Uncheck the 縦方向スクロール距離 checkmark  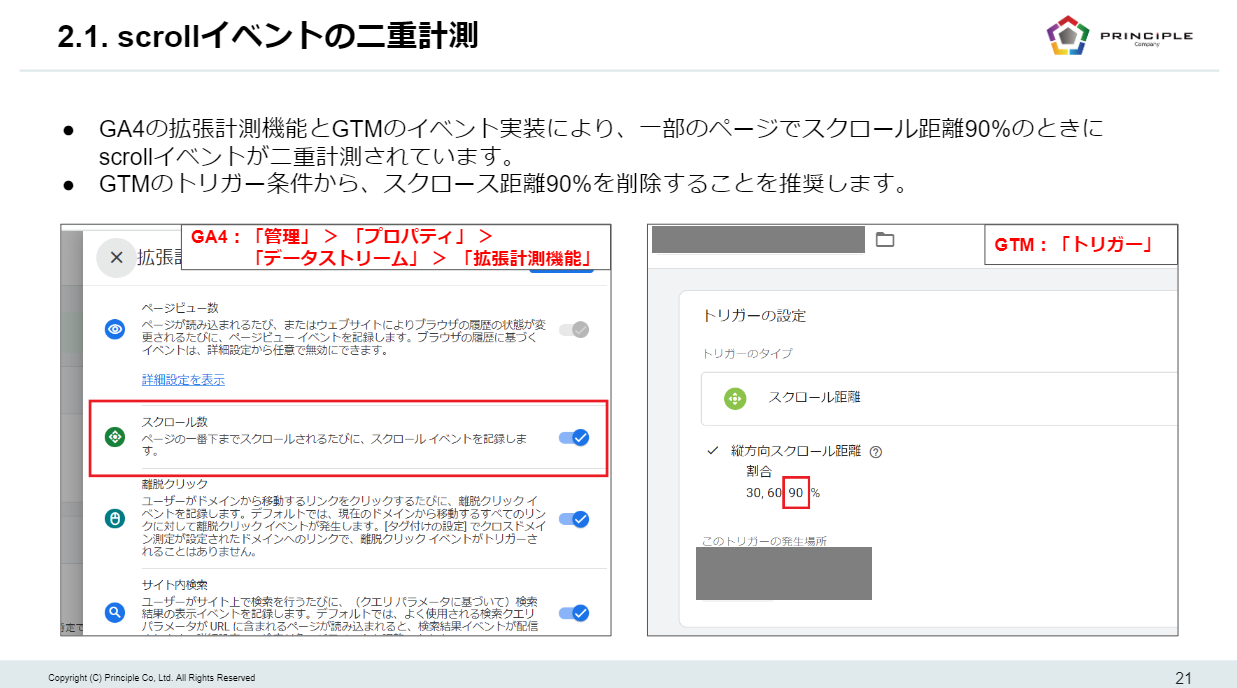coord(711,451)
